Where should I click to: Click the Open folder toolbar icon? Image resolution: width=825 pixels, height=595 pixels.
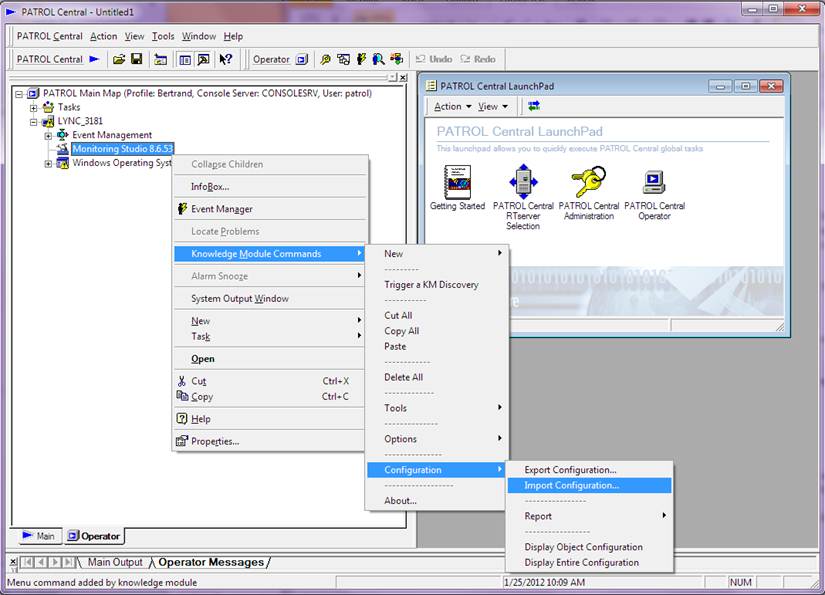point(119,59)
